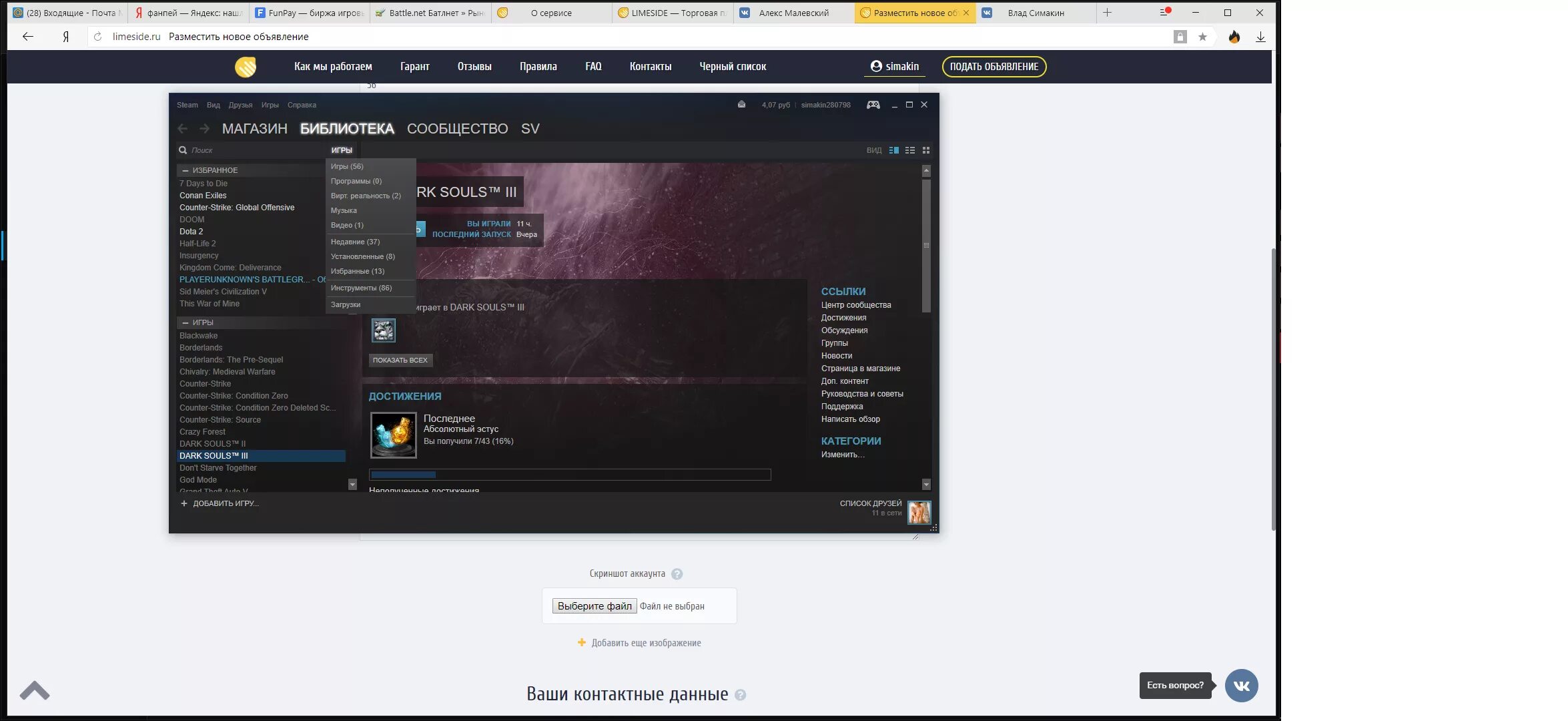The width and height of the screenshot is (1568, 721).
Task: Switch Steam library to list view
Action: pyautogui.click(x=910, y=150)
